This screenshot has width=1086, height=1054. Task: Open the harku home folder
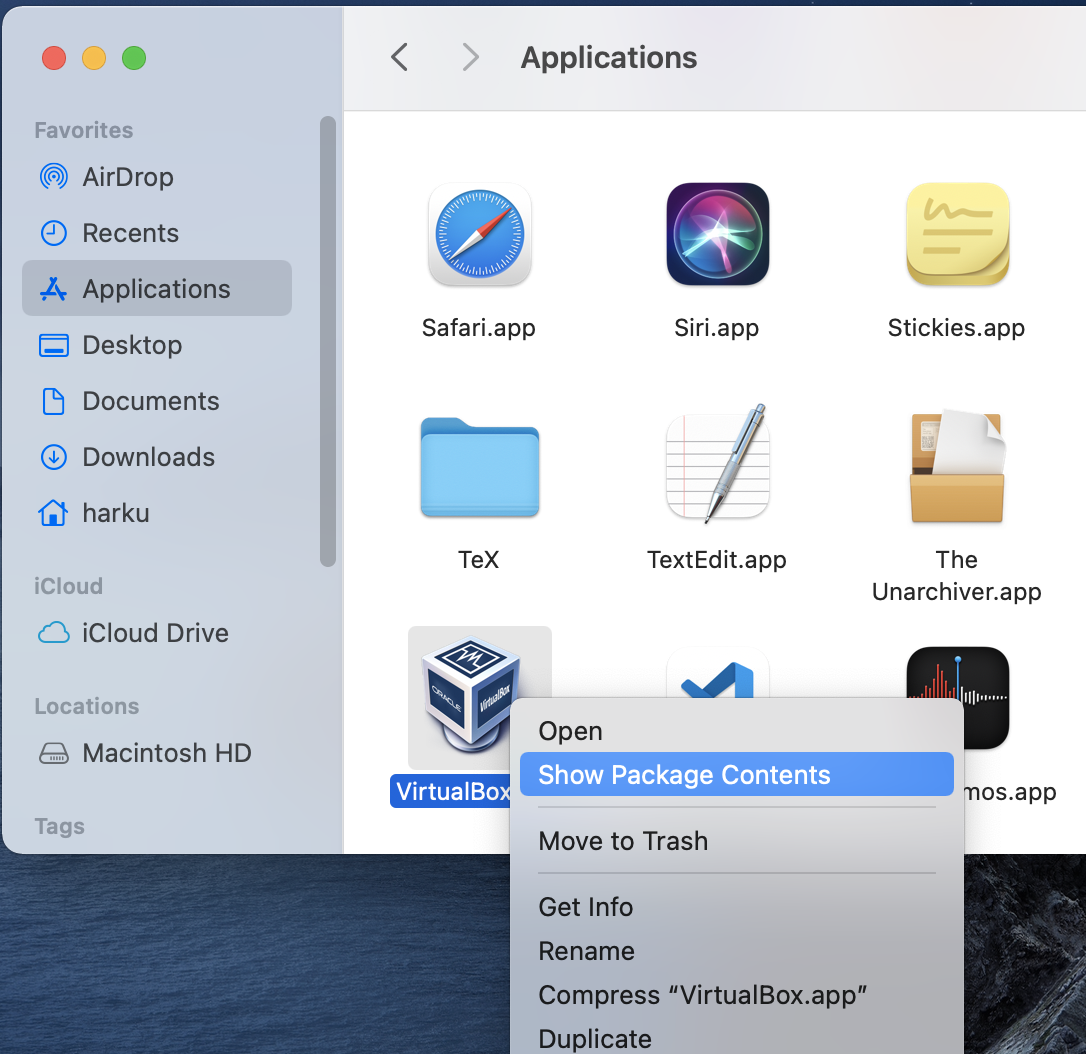[x=157, y=513]
